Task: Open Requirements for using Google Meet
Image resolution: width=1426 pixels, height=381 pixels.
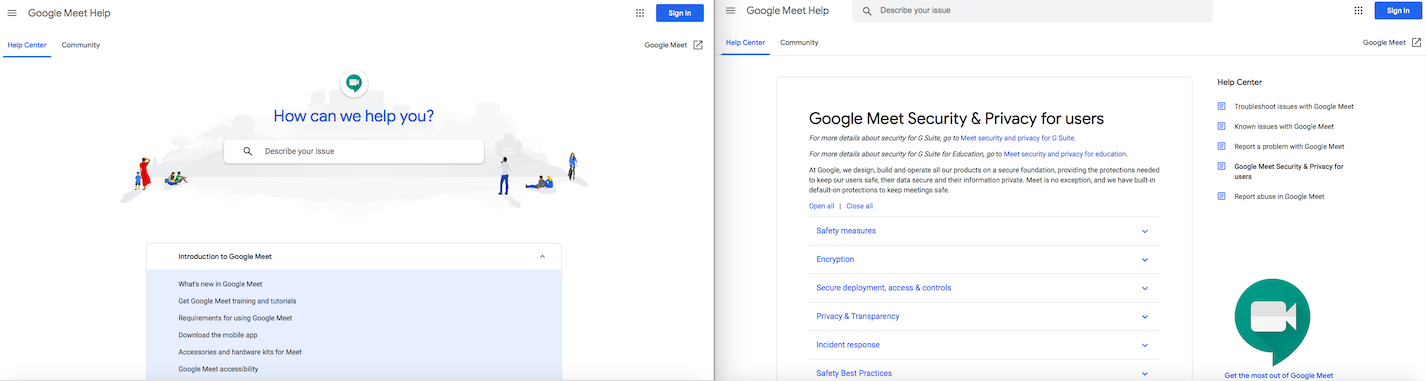Action: pos(235,318)
